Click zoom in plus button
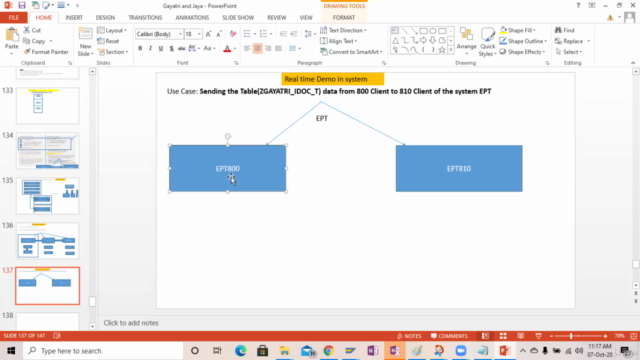Viewport: 640px width, 360px height. pyautogui.click(x=605, y=336)
